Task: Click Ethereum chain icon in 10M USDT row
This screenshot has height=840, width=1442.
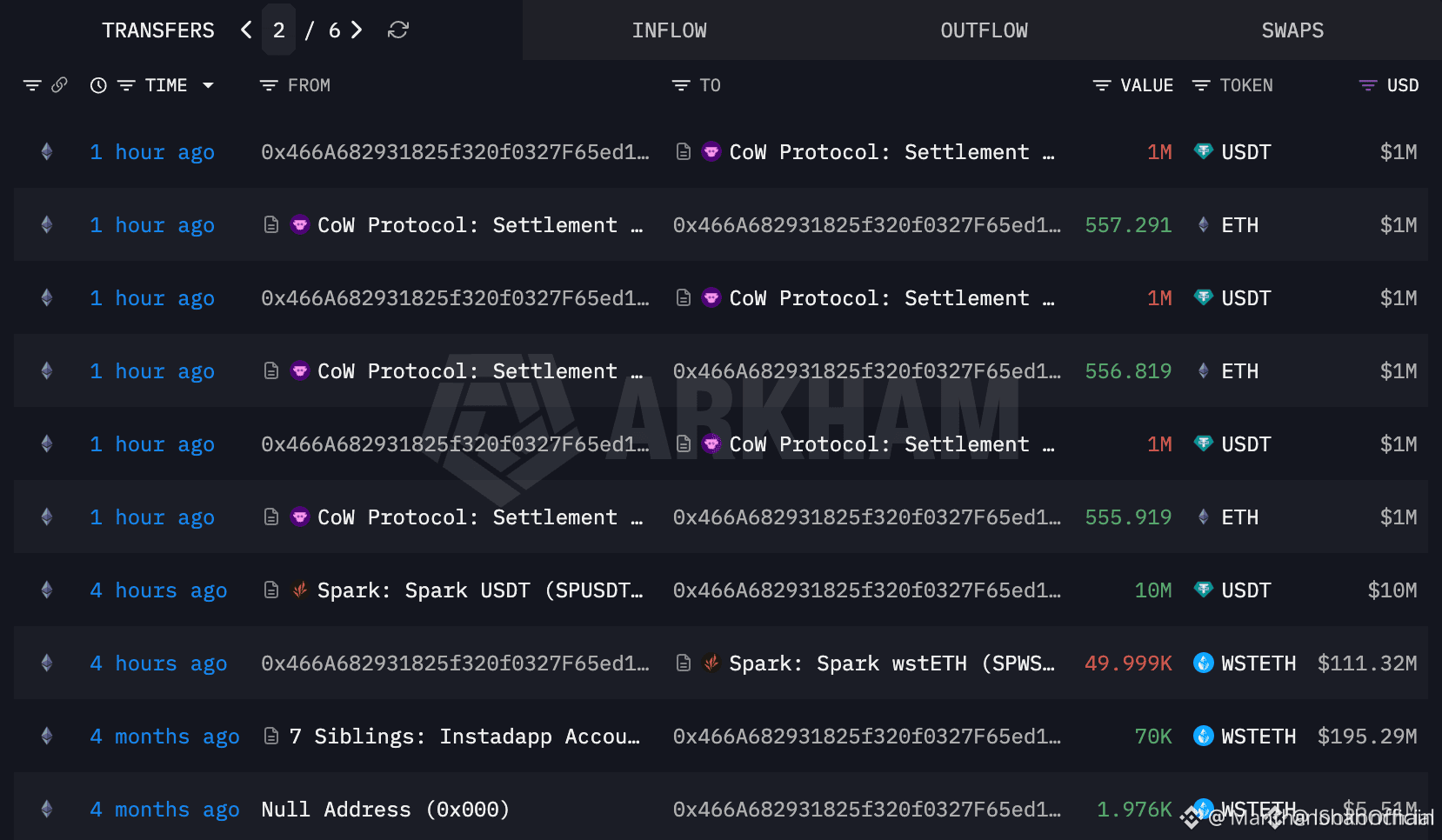Action: click(47, 590)
